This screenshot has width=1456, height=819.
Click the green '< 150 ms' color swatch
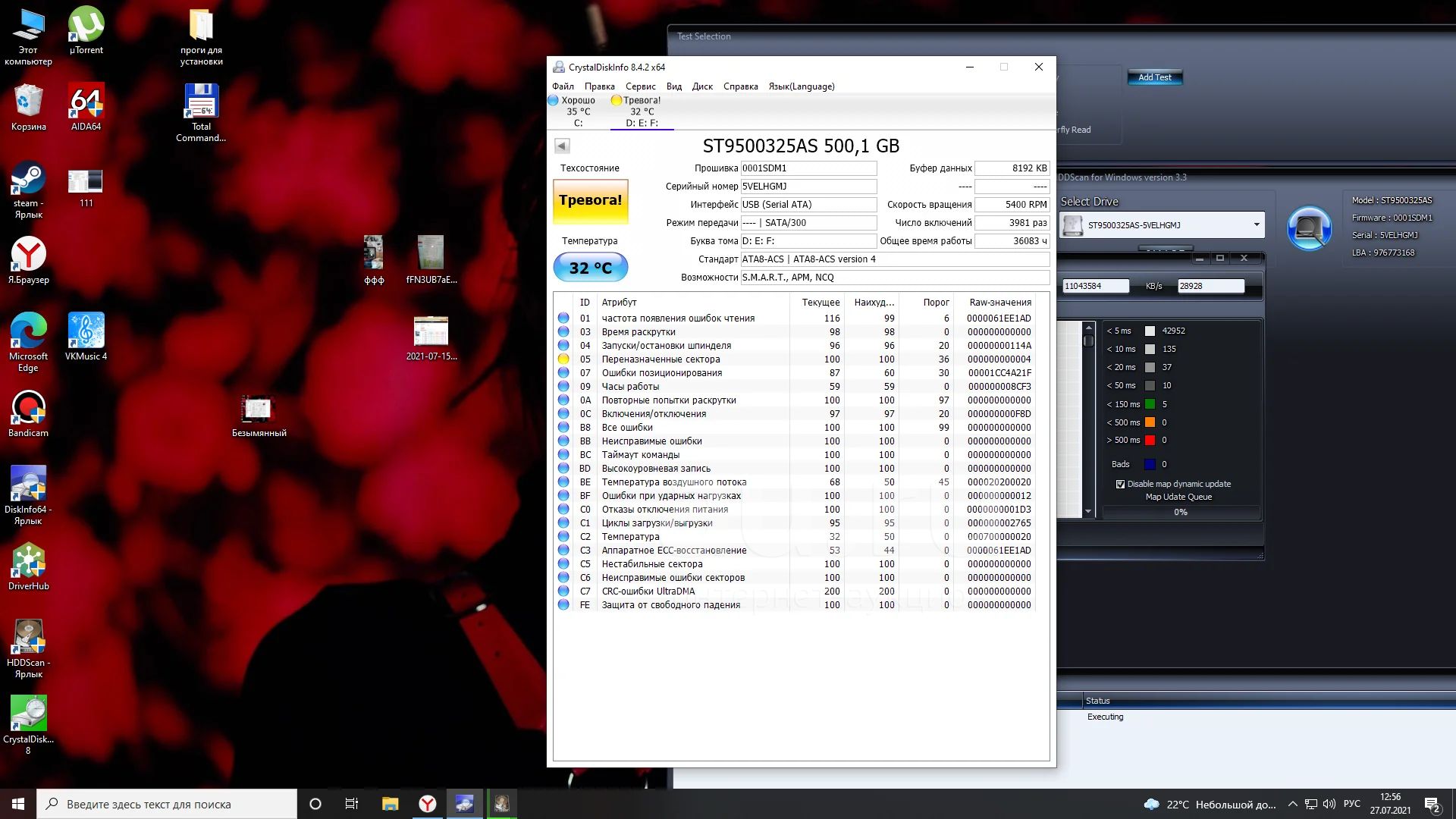pos(1150,404)
